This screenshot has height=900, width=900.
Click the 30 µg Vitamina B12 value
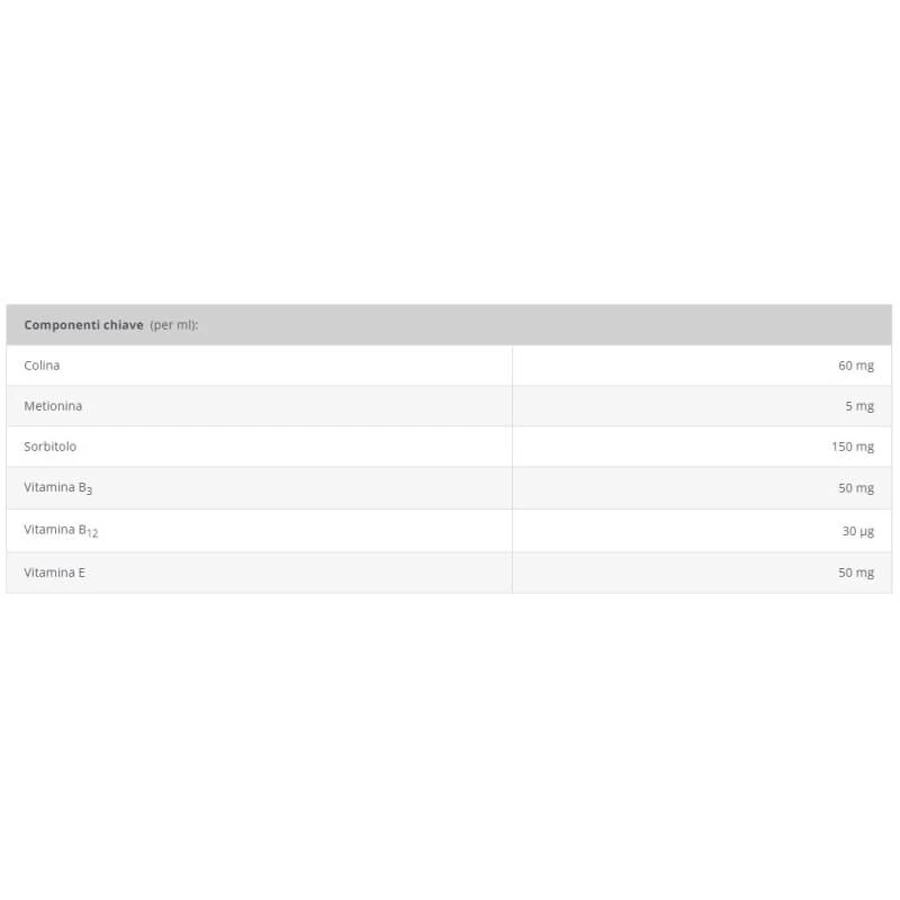858,531
